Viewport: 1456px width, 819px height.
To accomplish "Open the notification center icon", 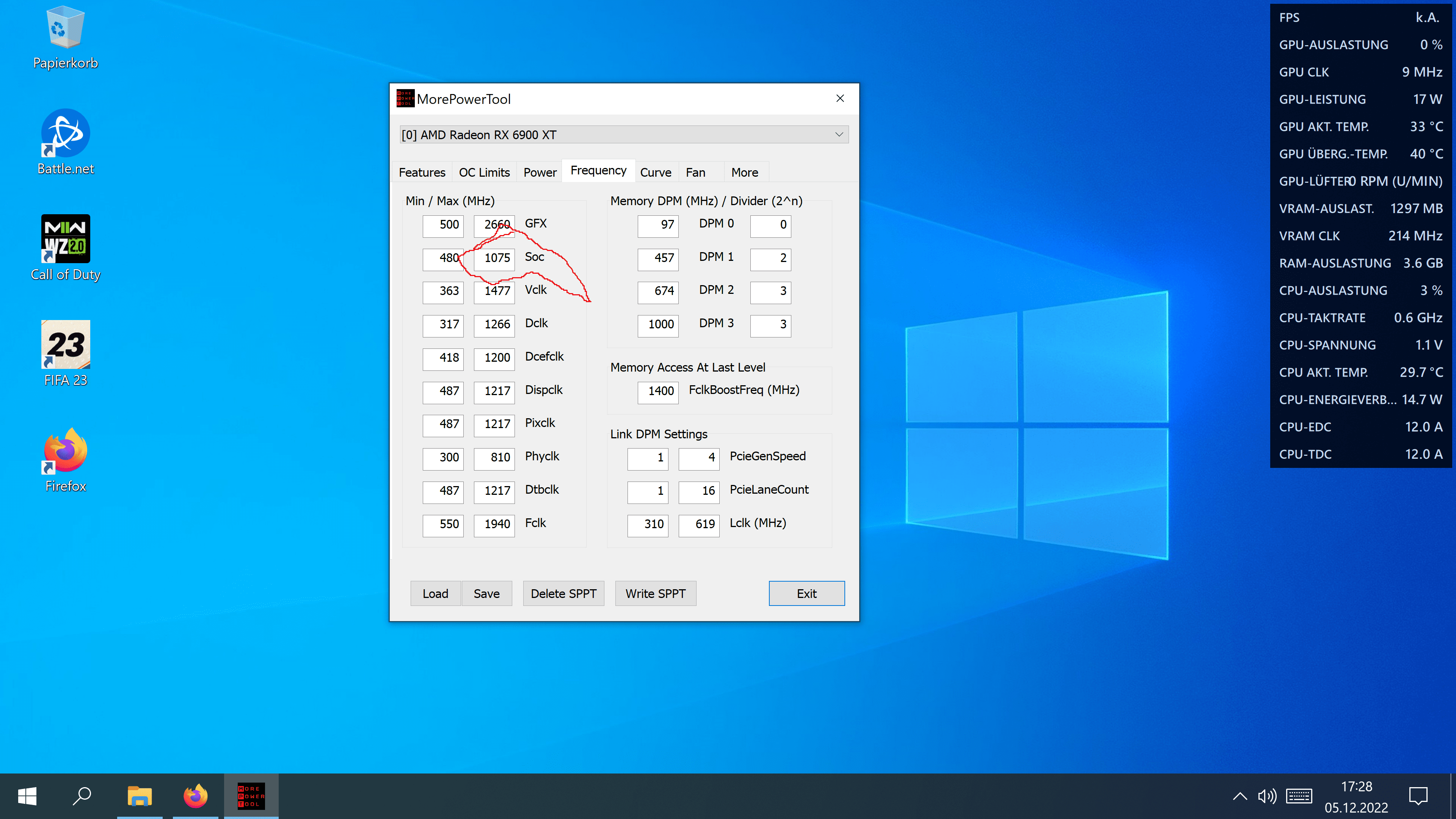I will 1418,796.
